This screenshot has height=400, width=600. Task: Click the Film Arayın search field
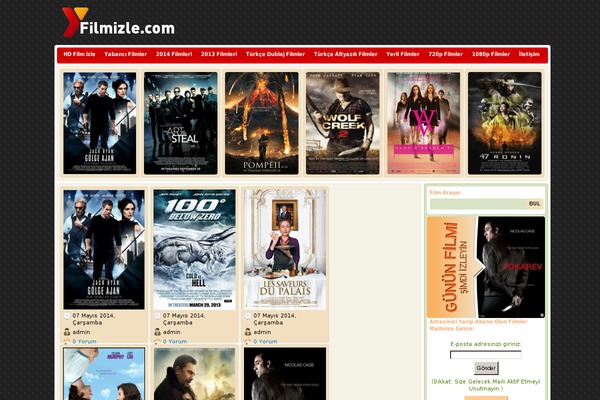[x=478, y=204]
